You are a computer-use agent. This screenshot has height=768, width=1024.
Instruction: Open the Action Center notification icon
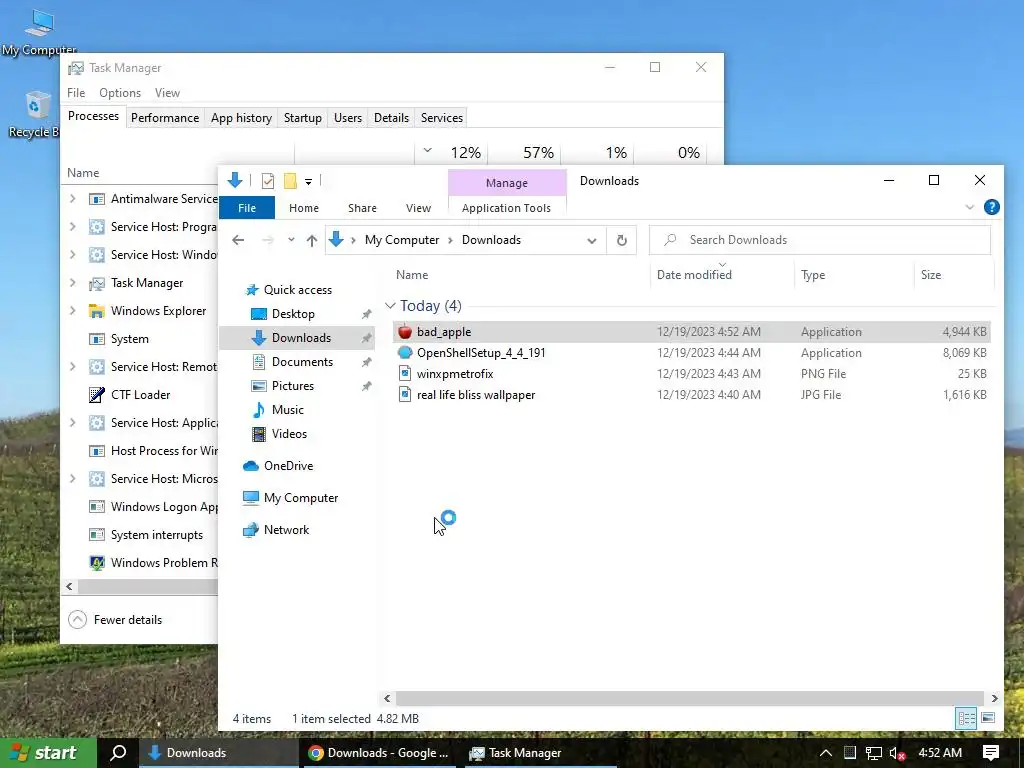pyautogui.click(x=991, y=752)
